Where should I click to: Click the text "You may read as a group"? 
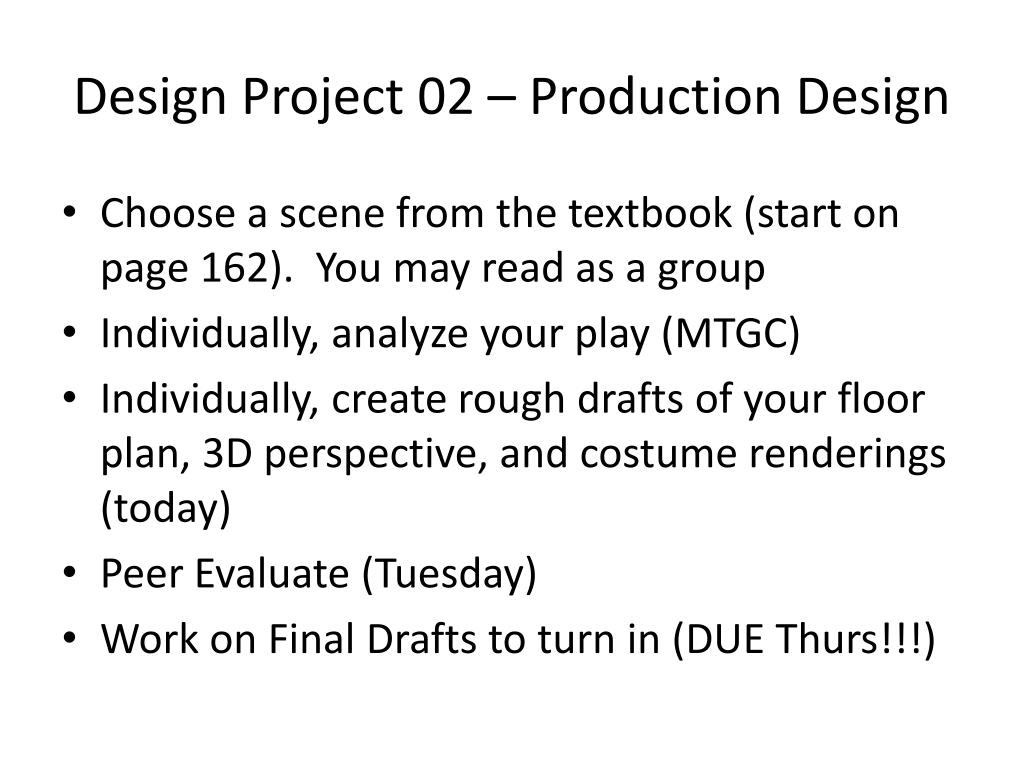[x=541, y=270]
